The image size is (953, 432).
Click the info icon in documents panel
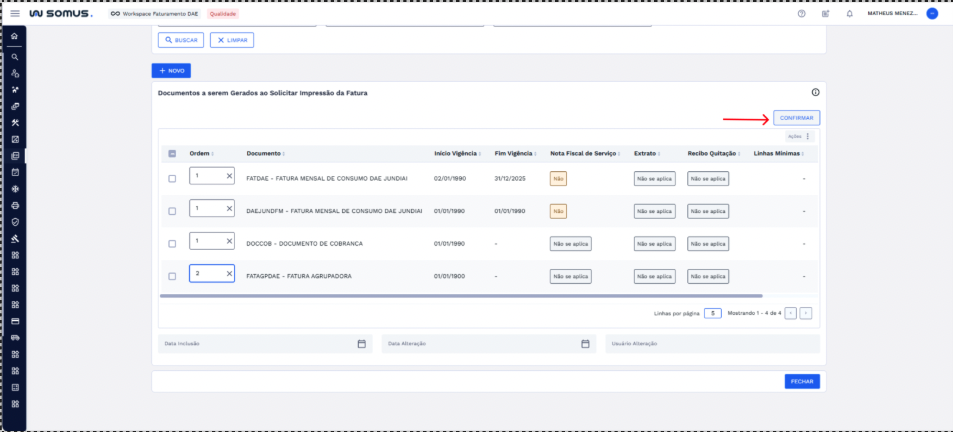[x=815, y=92]
